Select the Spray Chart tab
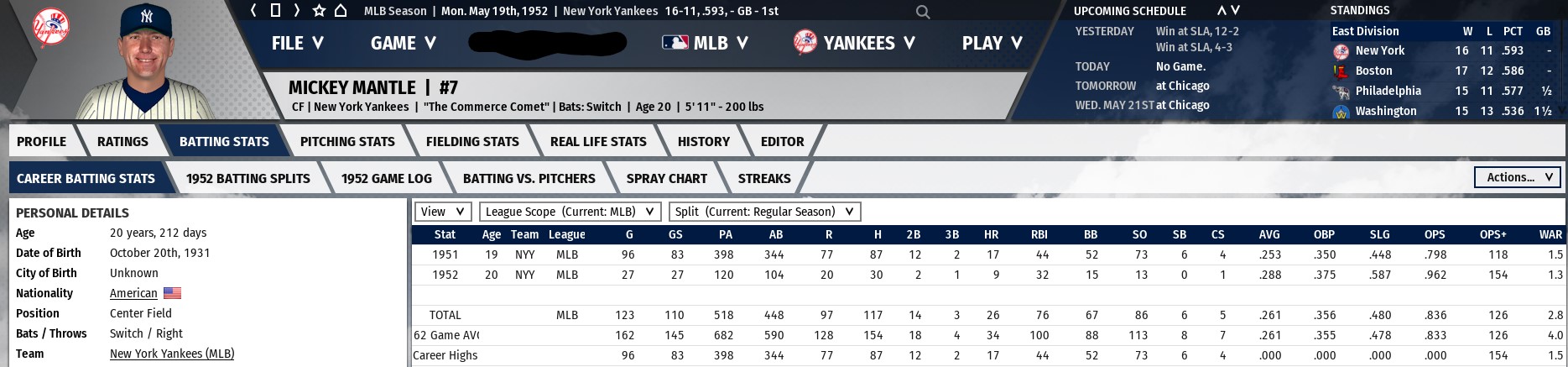The image size is (1568, 367). [666, 178]
